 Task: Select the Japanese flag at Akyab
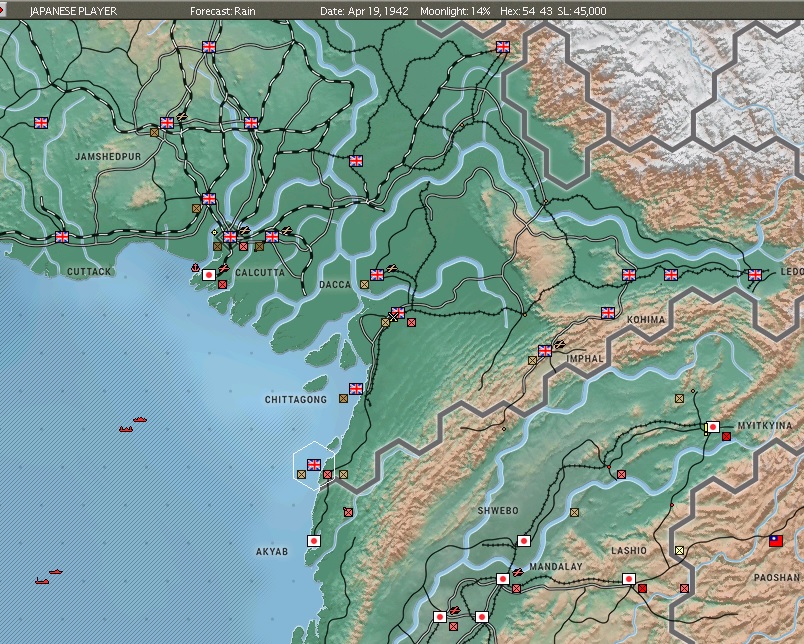tap(314, 540)
